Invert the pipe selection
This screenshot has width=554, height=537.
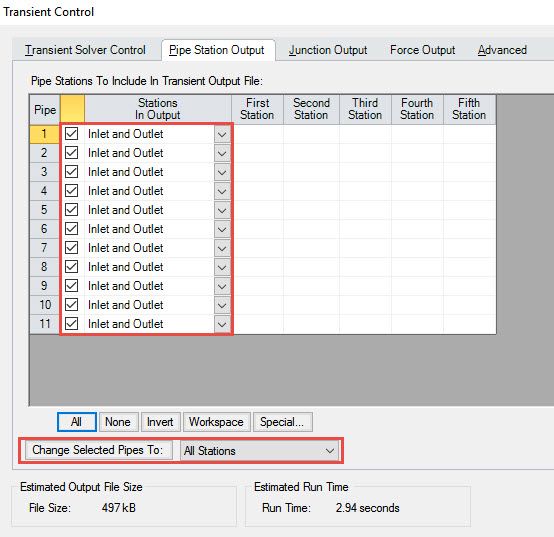tap(160, 422)
